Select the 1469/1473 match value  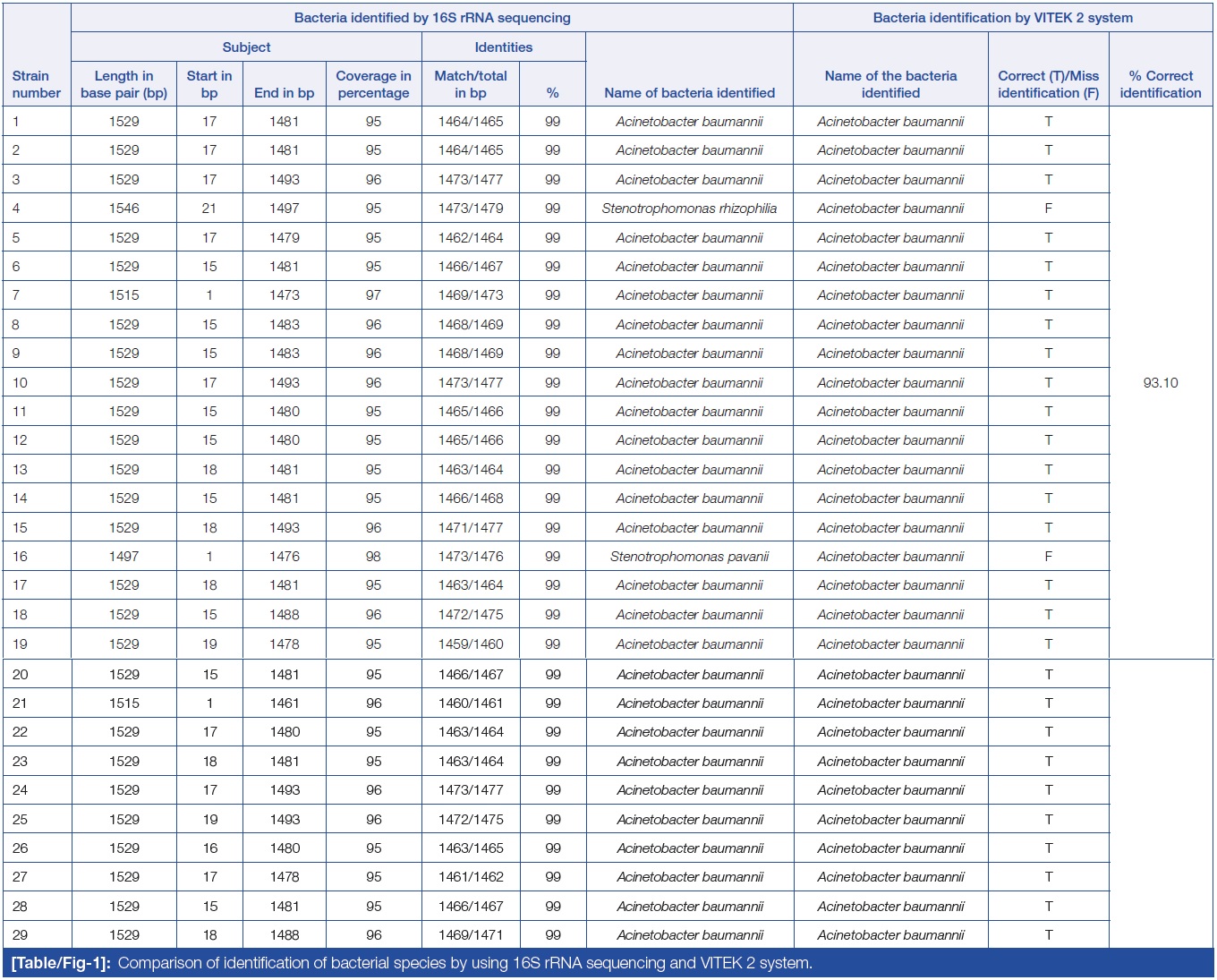[470, 295]
